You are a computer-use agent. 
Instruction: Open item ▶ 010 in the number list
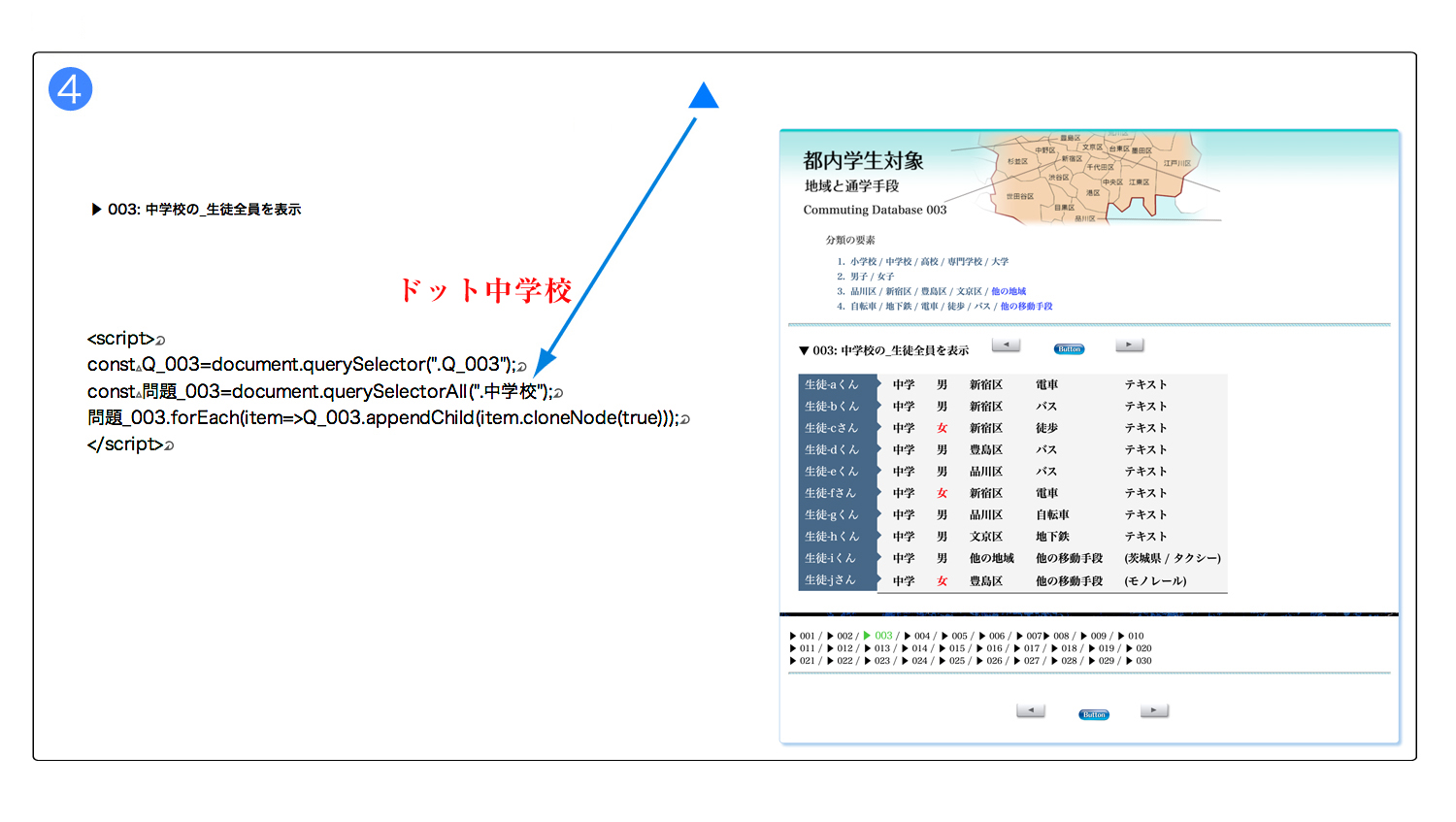(1131, 637)
